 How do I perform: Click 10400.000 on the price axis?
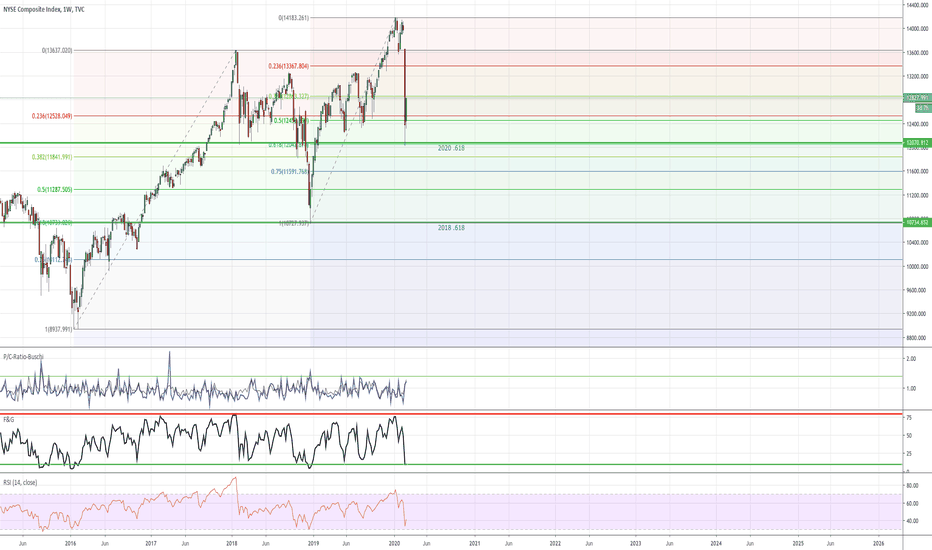(917, 243)
